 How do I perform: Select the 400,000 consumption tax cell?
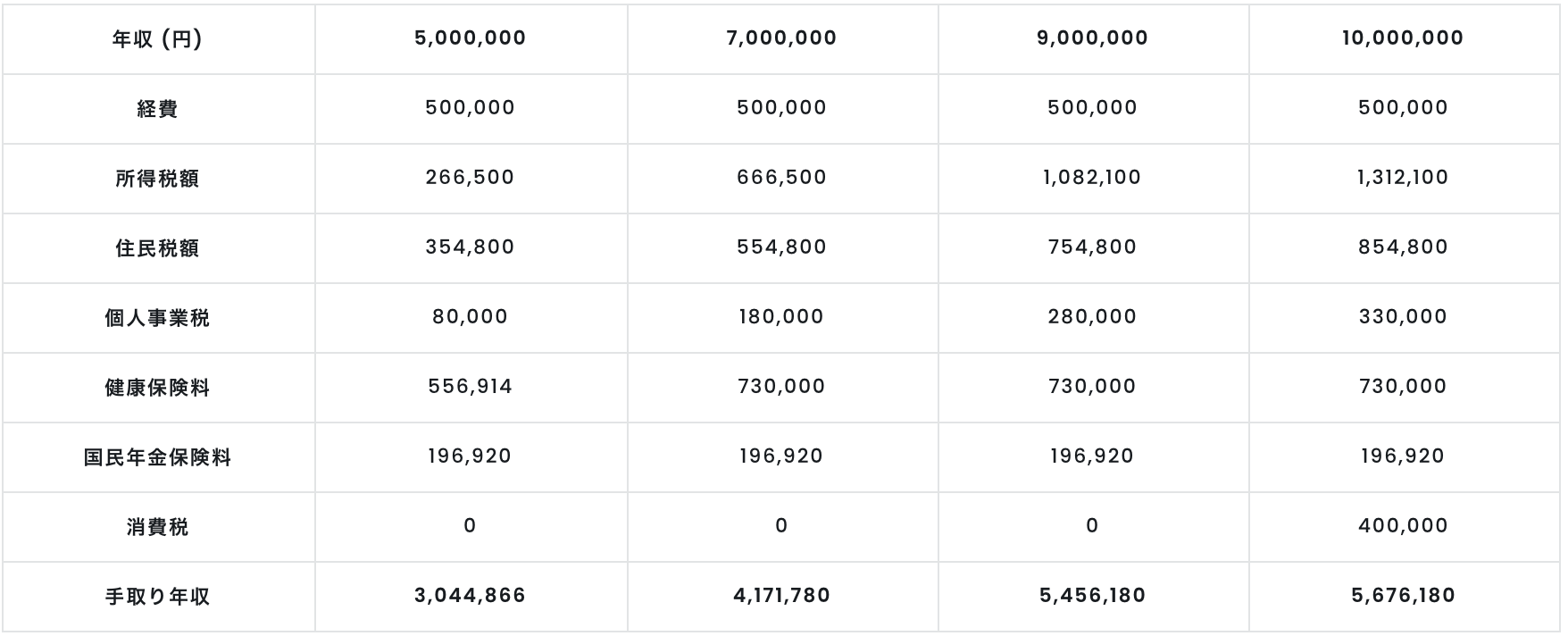pyautogui.click(x=1403, y=526)
